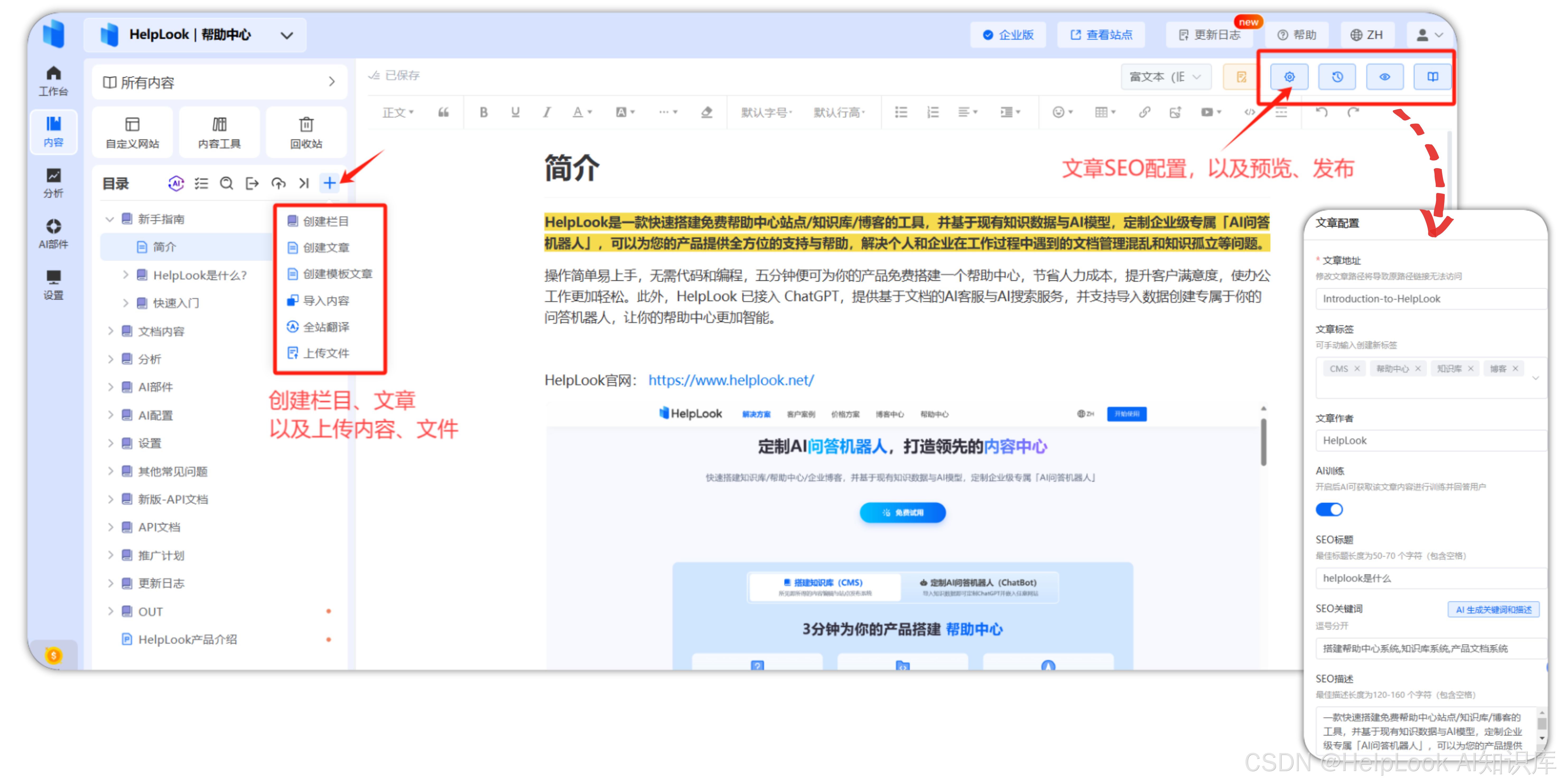The height and width of the screenshot is (784, 1558).
Task: Click the publish book icon
Action: point(1433,77)
